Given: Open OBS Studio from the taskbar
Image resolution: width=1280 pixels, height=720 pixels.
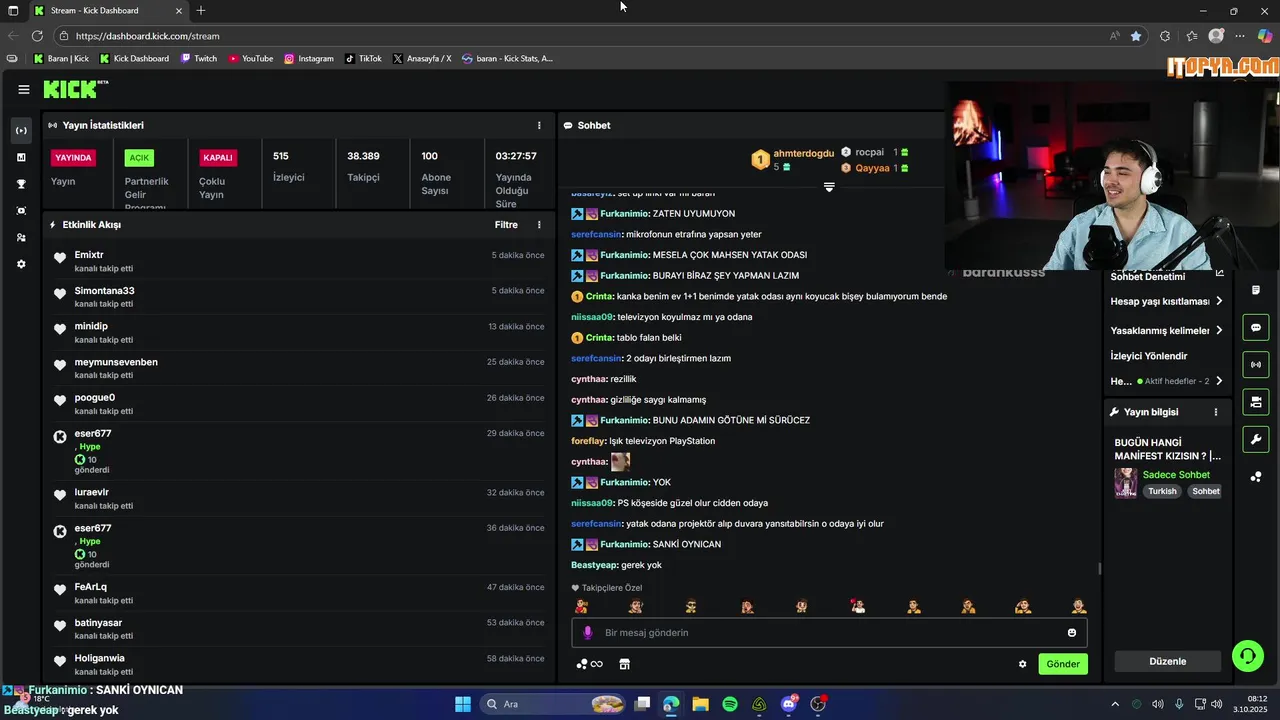Looking at the screenshot, I should click(x=818, y=704).
